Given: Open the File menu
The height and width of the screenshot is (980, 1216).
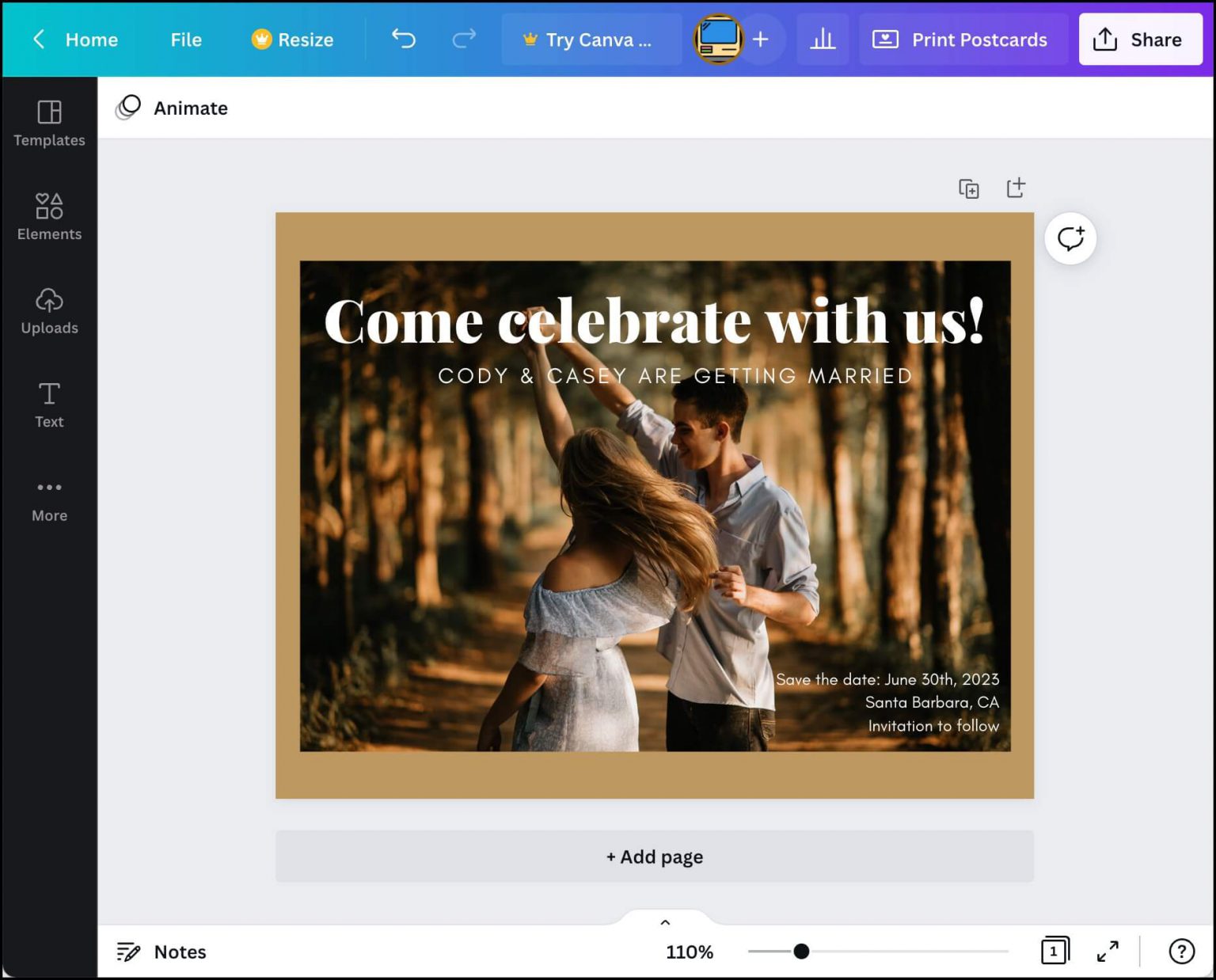Looking at the screenshot, I should [185, 39].
